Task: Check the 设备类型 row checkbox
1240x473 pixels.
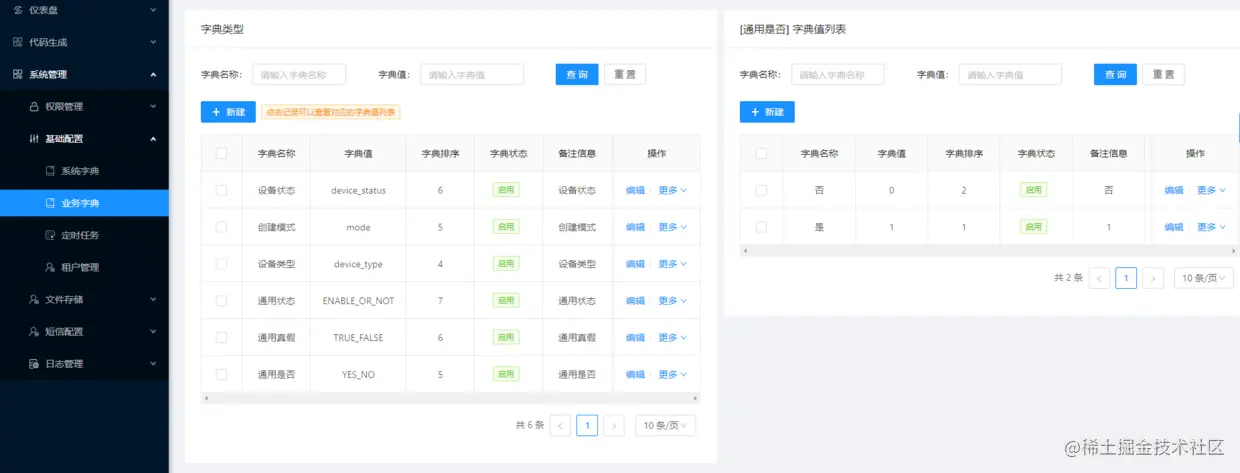Action: [x=222, y=264]
